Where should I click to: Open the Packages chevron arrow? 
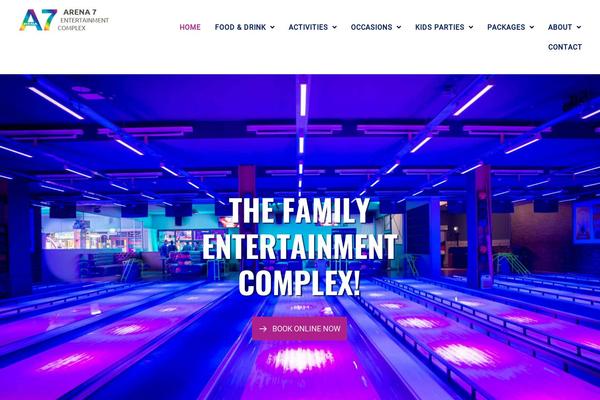tap(532, 27)
